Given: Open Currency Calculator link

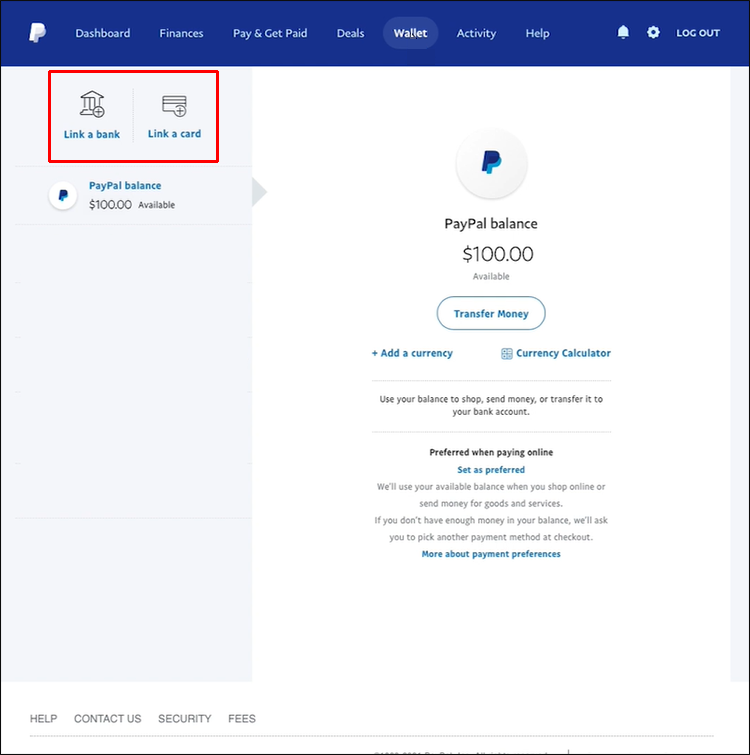Looking at the screenshot, I should 563,353.
